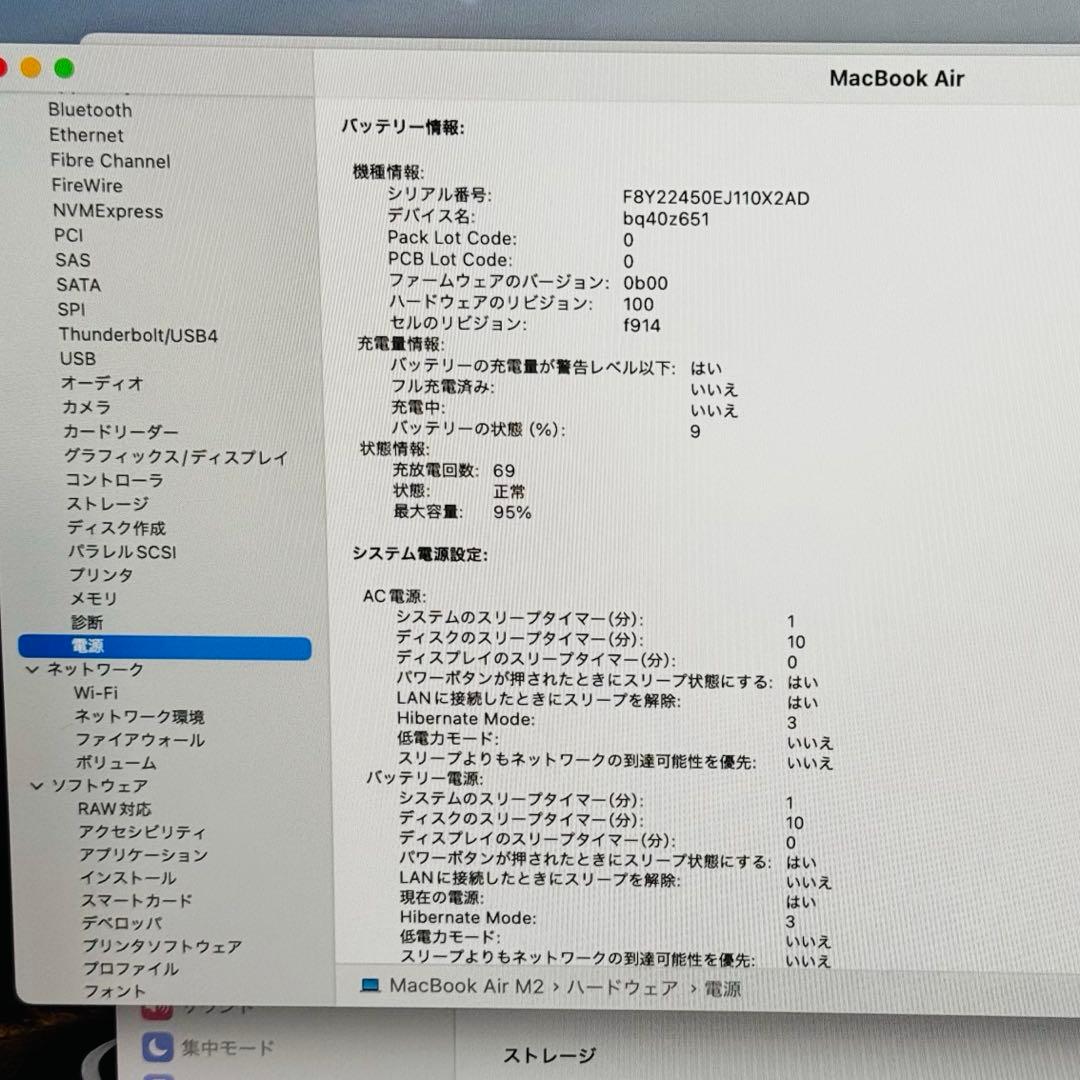Image resolution: width=1080 pixels, height=1080 pixels.
Task: Select カメラ in the sidebar
Action: [86, 407]
